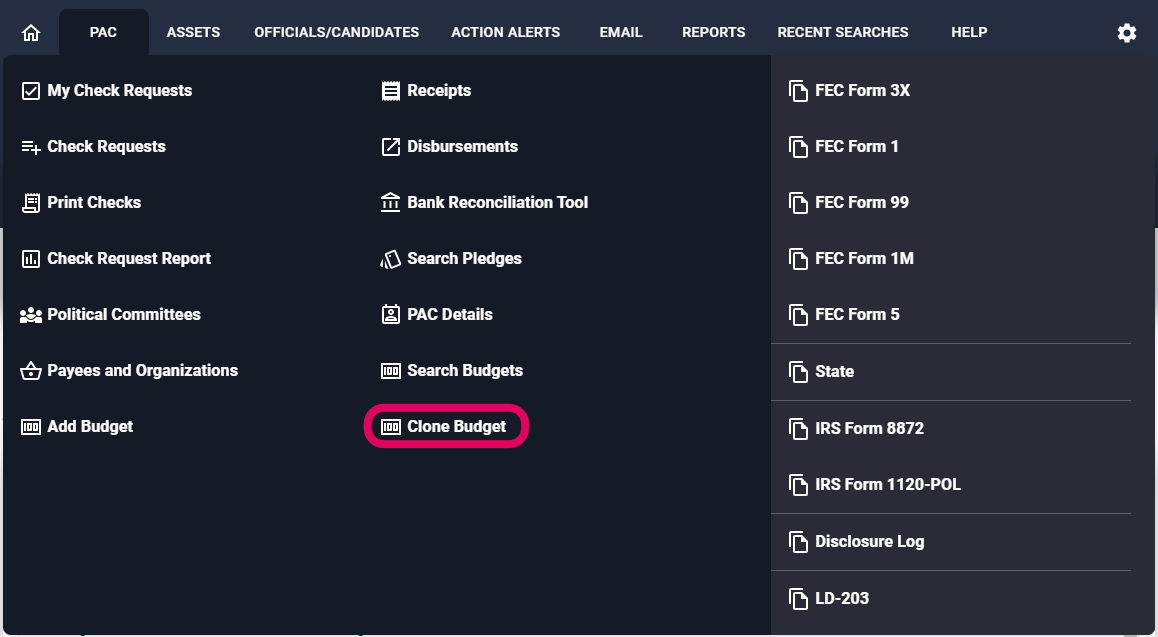Select the Reports menu tab
The width and height of the screenshot is (1158, 637).
coord(713,32)
